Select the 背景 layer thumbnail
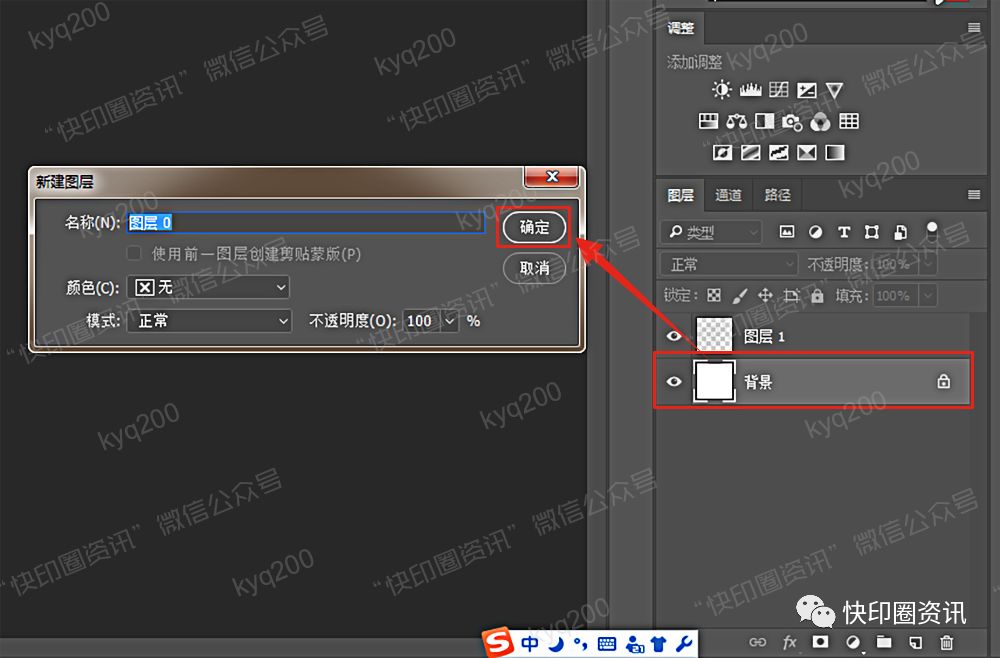 [x=714, y=381]
